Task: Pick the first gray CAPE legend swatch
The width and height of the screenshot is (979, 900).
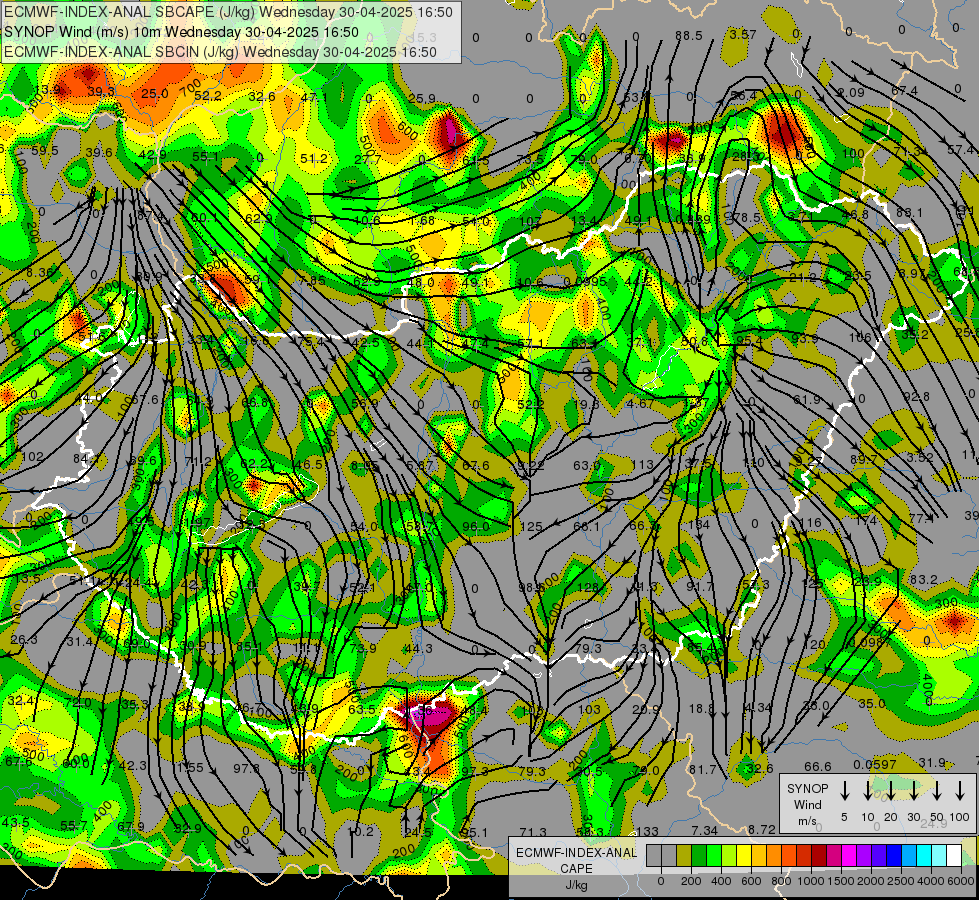Action: coord(654,855)
